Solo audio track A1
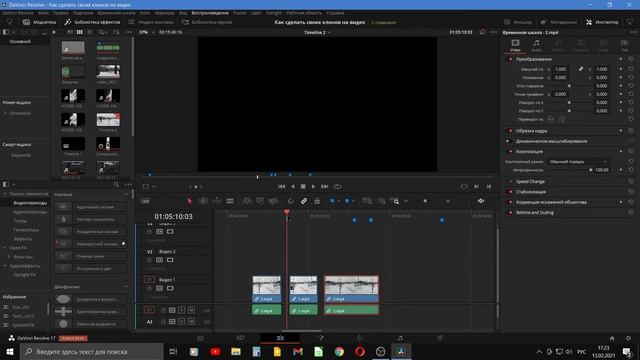Image resolution: width=640 pixels, height=360 pixels. 182,310
